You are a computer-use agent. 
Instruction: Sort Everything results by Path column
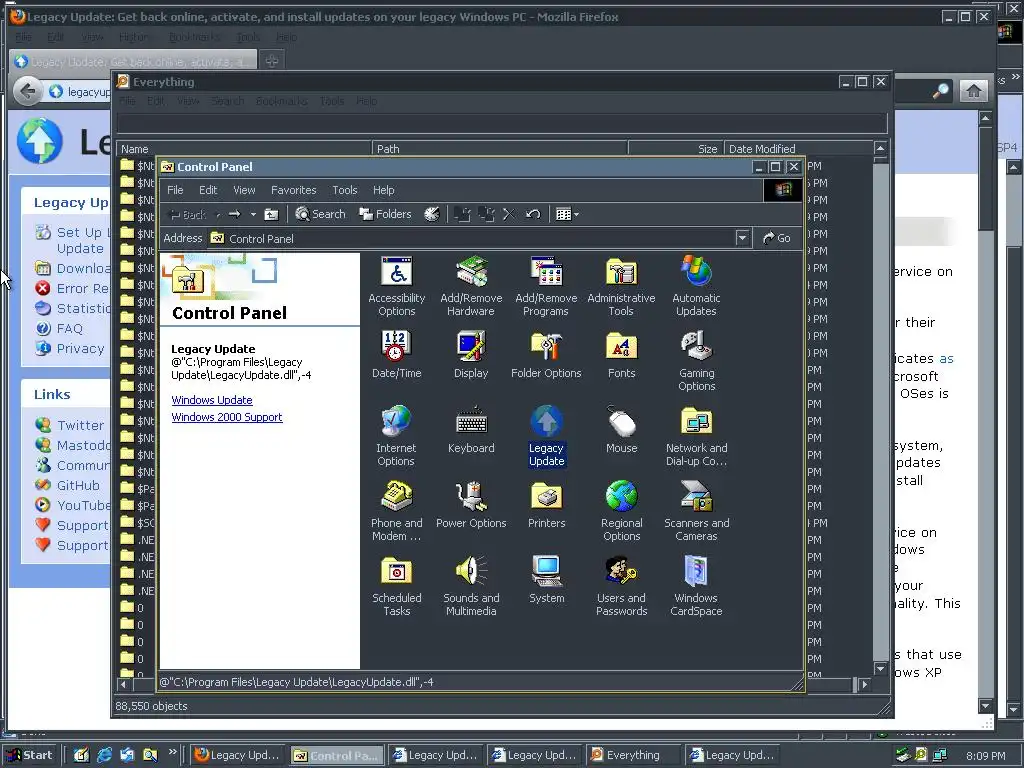click(500, 149)
